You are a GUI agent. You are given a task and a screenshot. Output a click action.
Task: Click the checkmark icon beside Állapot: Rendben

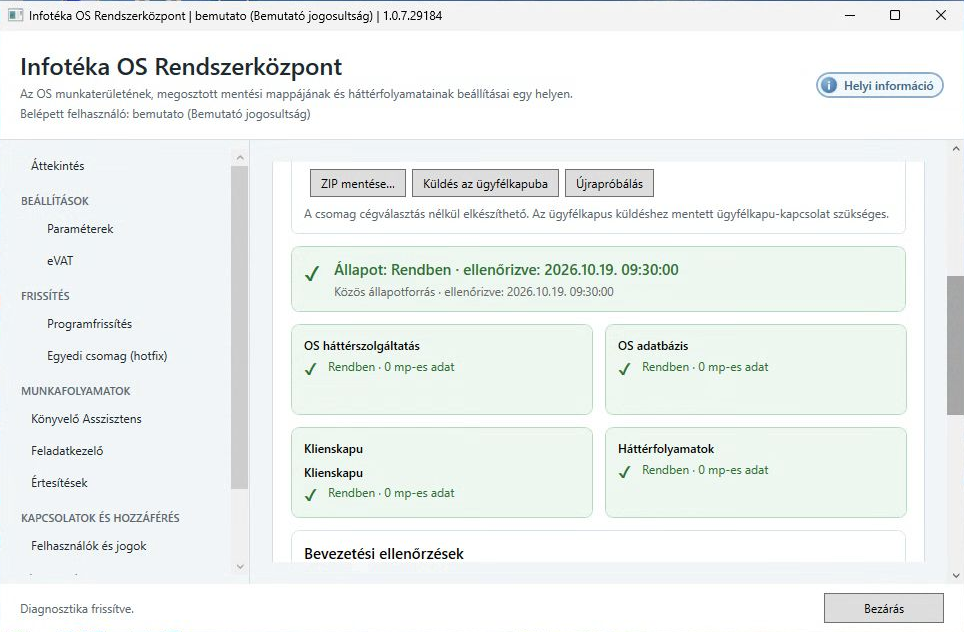[x=312, y=273]
